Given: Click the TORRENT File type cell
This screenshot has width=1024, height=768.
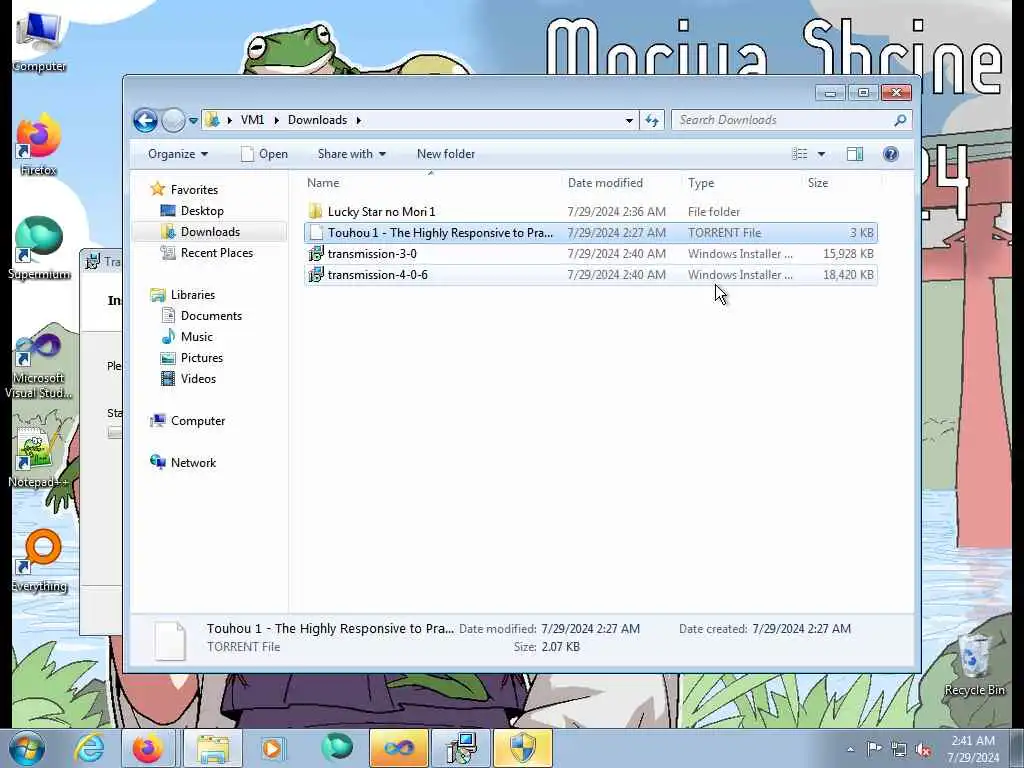Looking at the screenshot, I should pyautogui.click(x=724, y=232).
